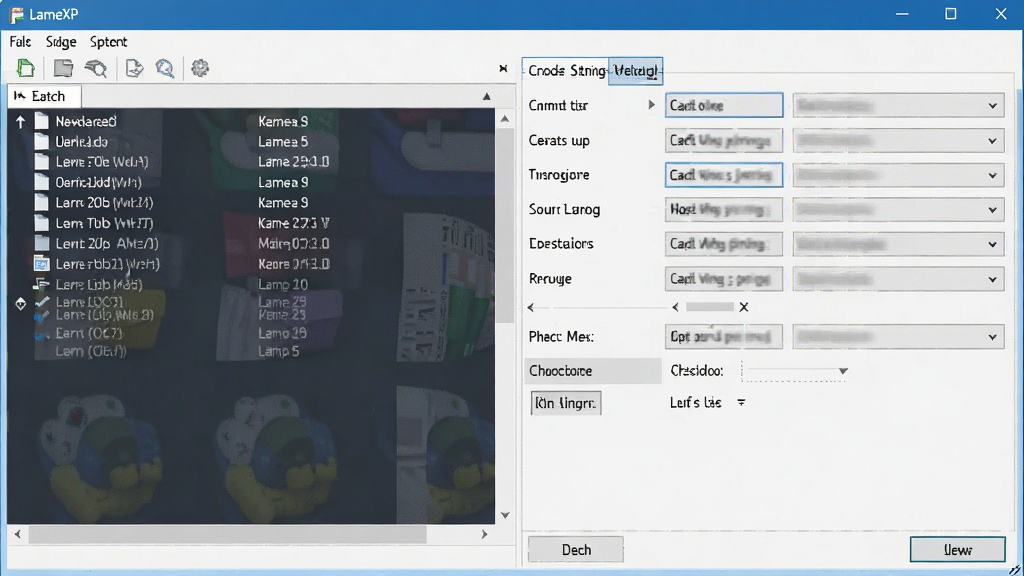Select the Newdared folder row

(251, 121)
